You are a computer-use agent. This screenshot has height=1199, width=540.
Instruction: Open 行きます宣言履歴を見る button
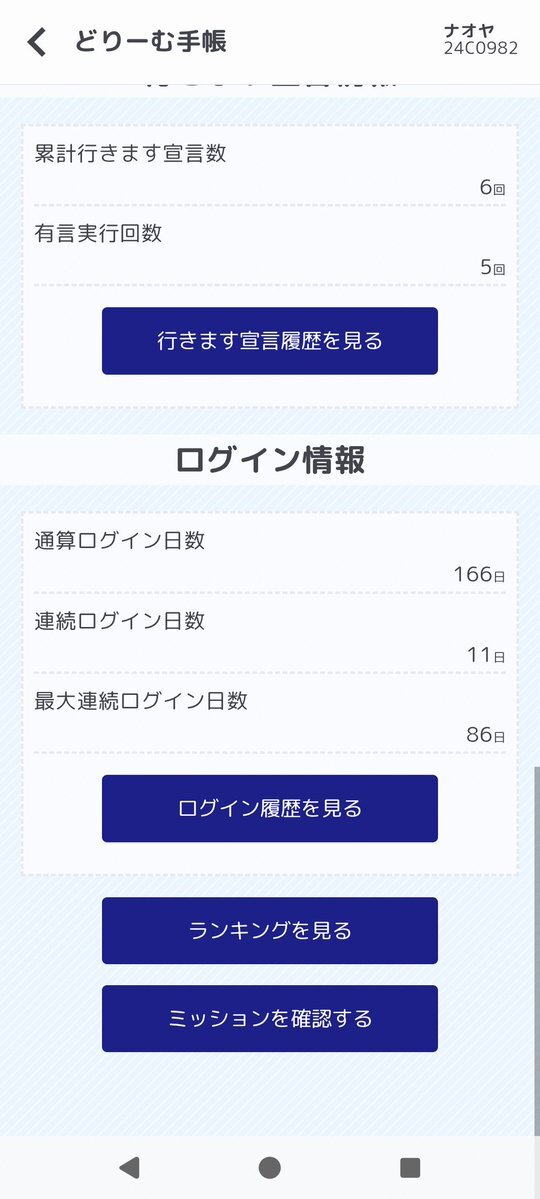tap(270, 341)
